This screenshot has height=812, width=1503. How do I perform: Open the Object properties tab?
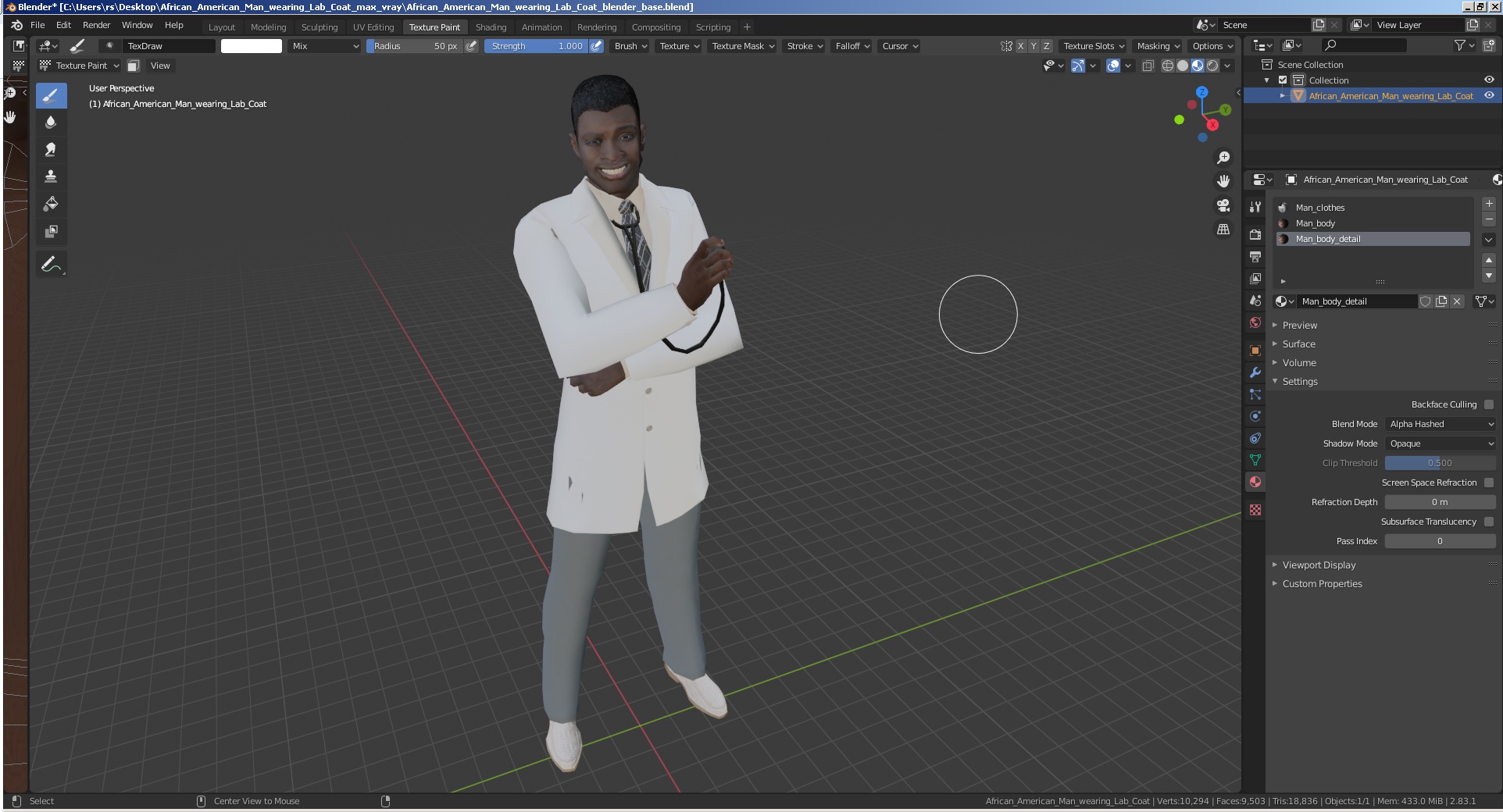click(x=1255, y=351)
